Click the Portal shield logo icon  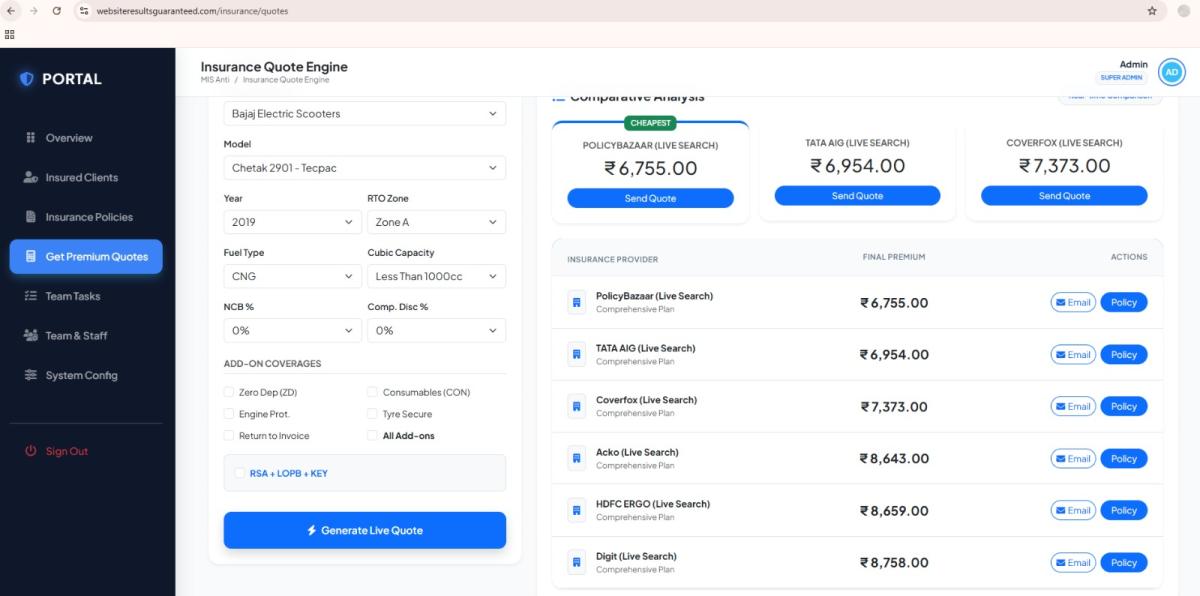tap(27, 79)
